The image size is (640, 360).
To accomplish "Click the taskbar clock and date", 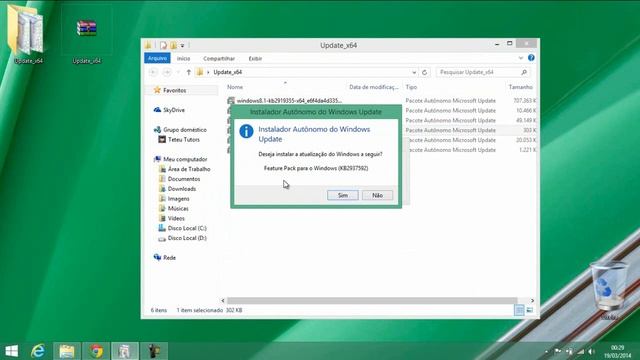I will [x=618, y=351].
